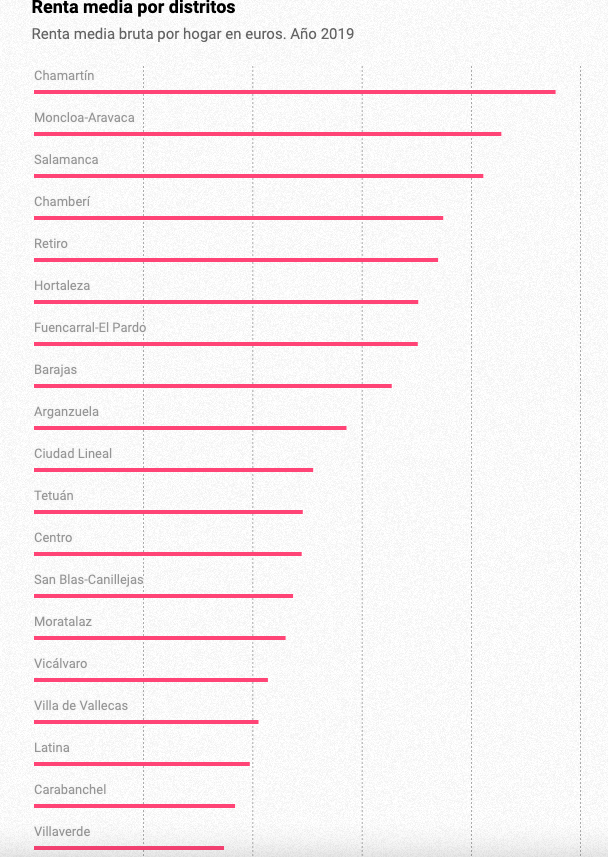Click the San Blas-Canillejas bar
Screen dimensions: 608x857
point(163,596)
